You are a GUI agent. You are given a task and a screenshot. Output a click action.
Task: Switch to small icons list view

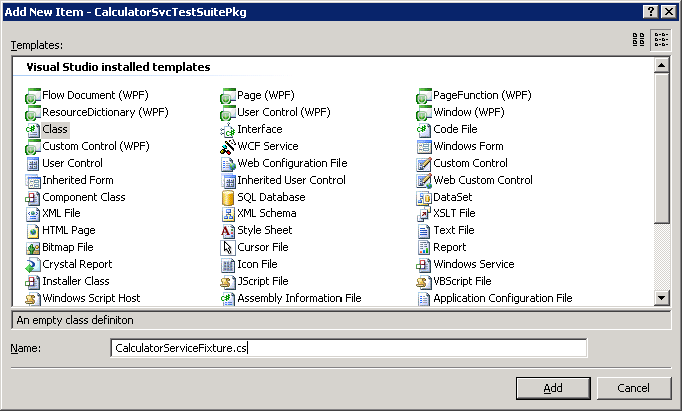pos(661,40)
